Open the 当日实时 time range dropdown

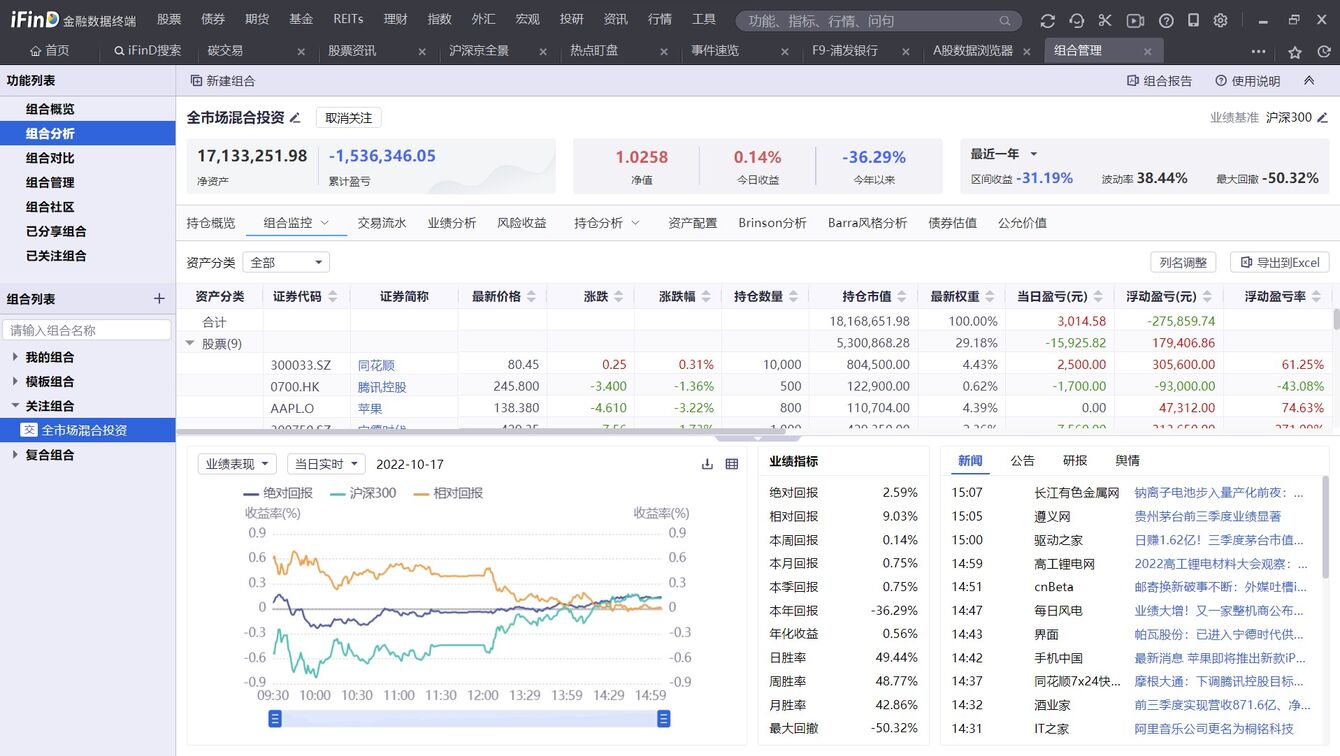coord(327,464)
